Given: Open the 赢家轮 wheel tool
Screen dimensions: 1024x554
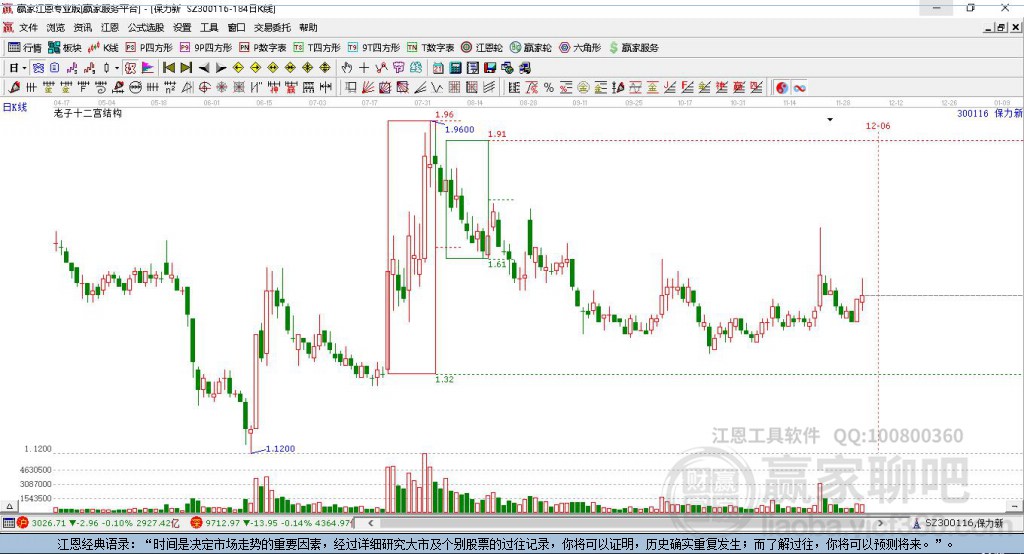Looking at the screenshot, I should (x=531, y=48).
